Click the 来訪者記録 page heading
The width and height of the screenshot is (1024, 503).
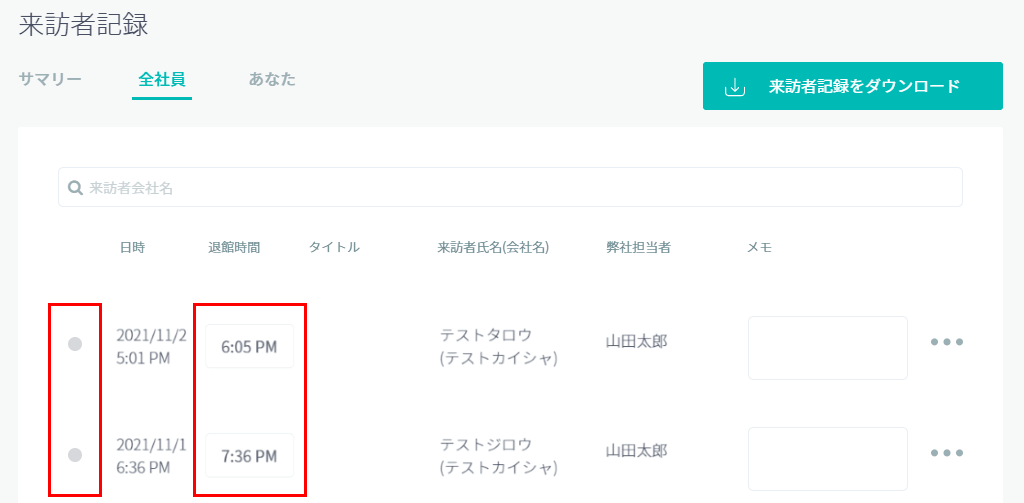pyautogui.click(x=84, y=25)
